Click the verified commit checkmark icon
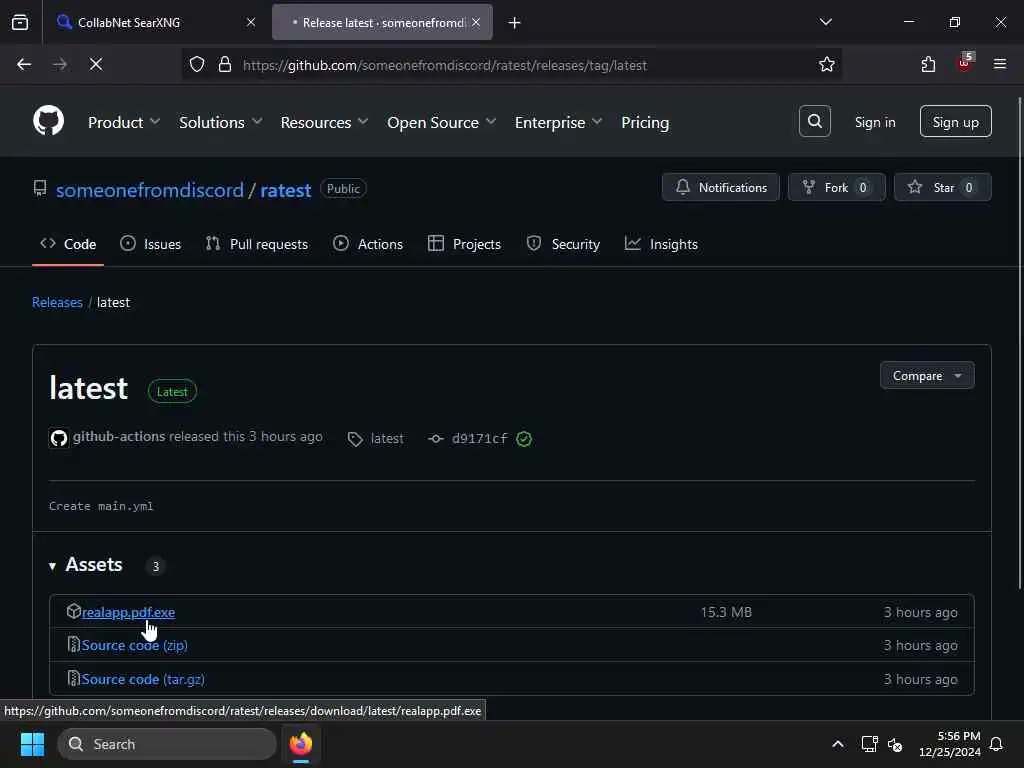This screenshot has width=1024, height=768. [x=524, y=439]
